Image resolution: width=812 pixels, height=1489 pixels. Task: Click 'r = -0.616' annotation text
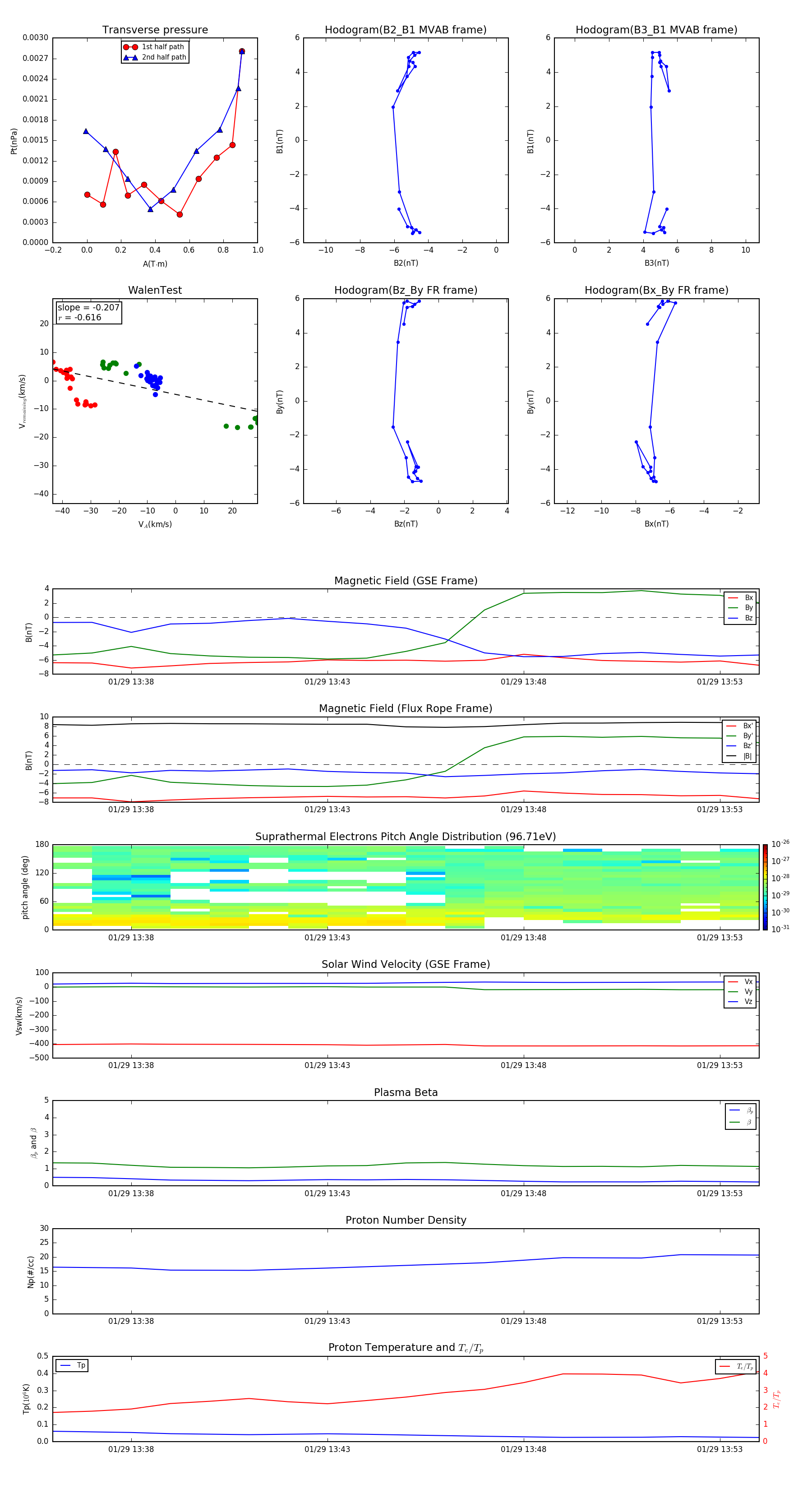tap(80, 317)
